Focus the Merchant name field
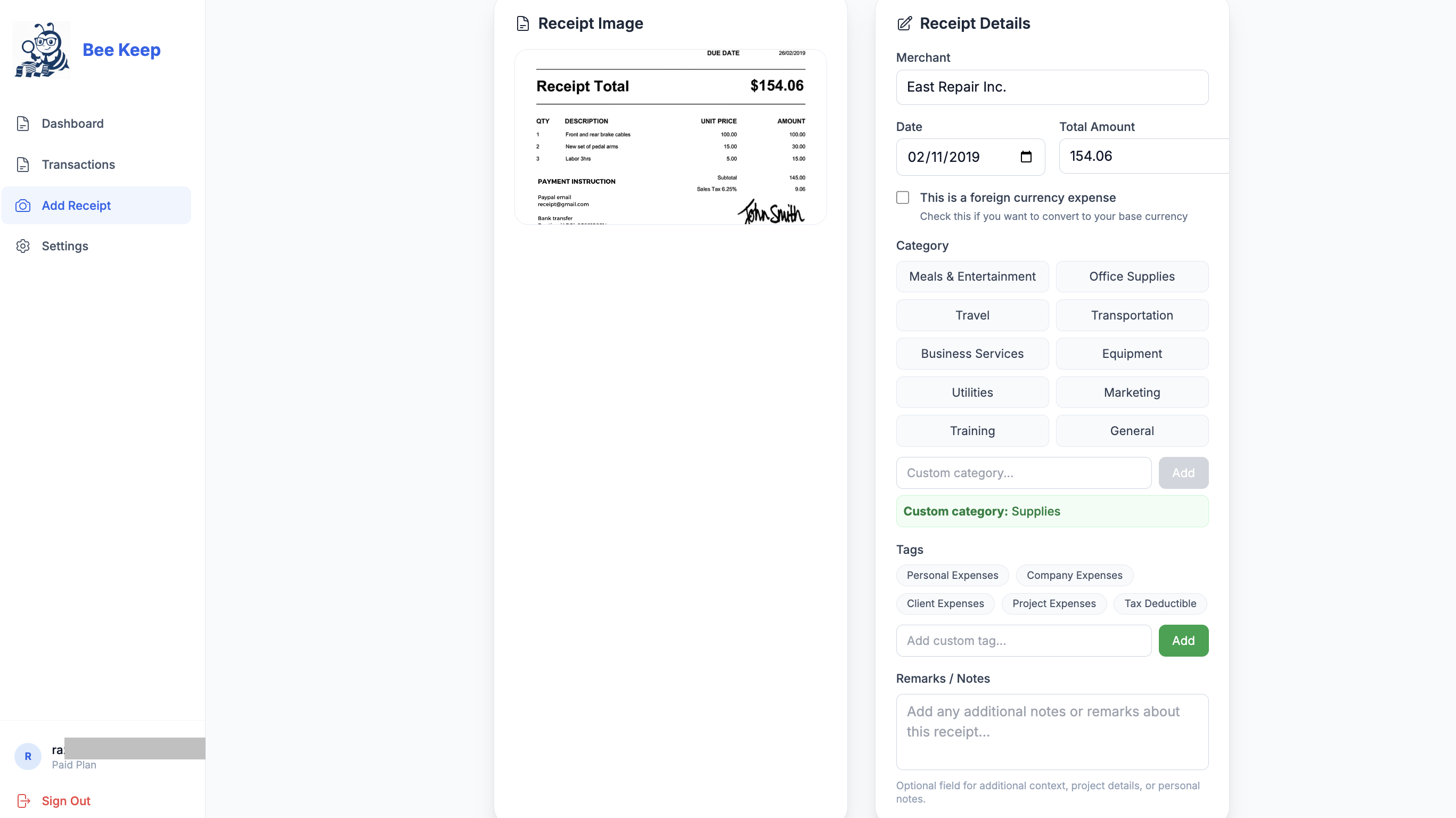1456x818 pixels. point(1052,87)
